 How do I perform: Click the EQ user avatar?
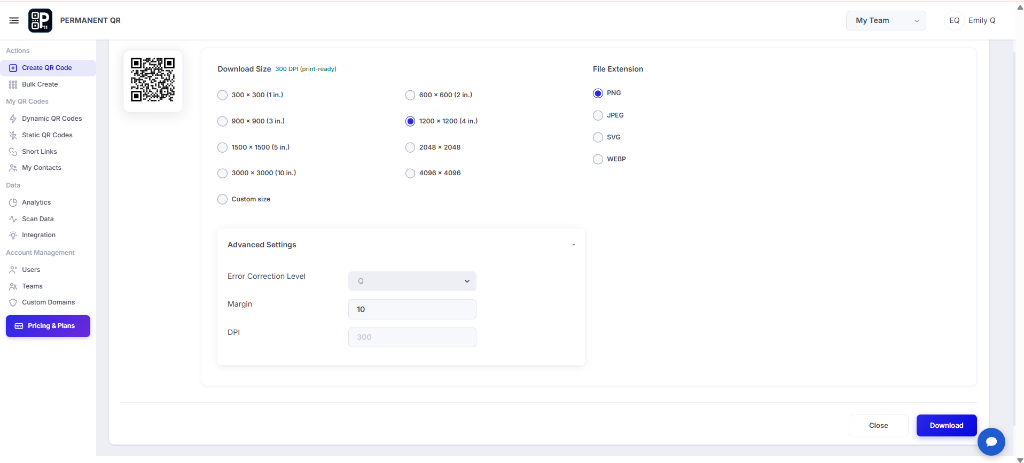click(954, 21)
